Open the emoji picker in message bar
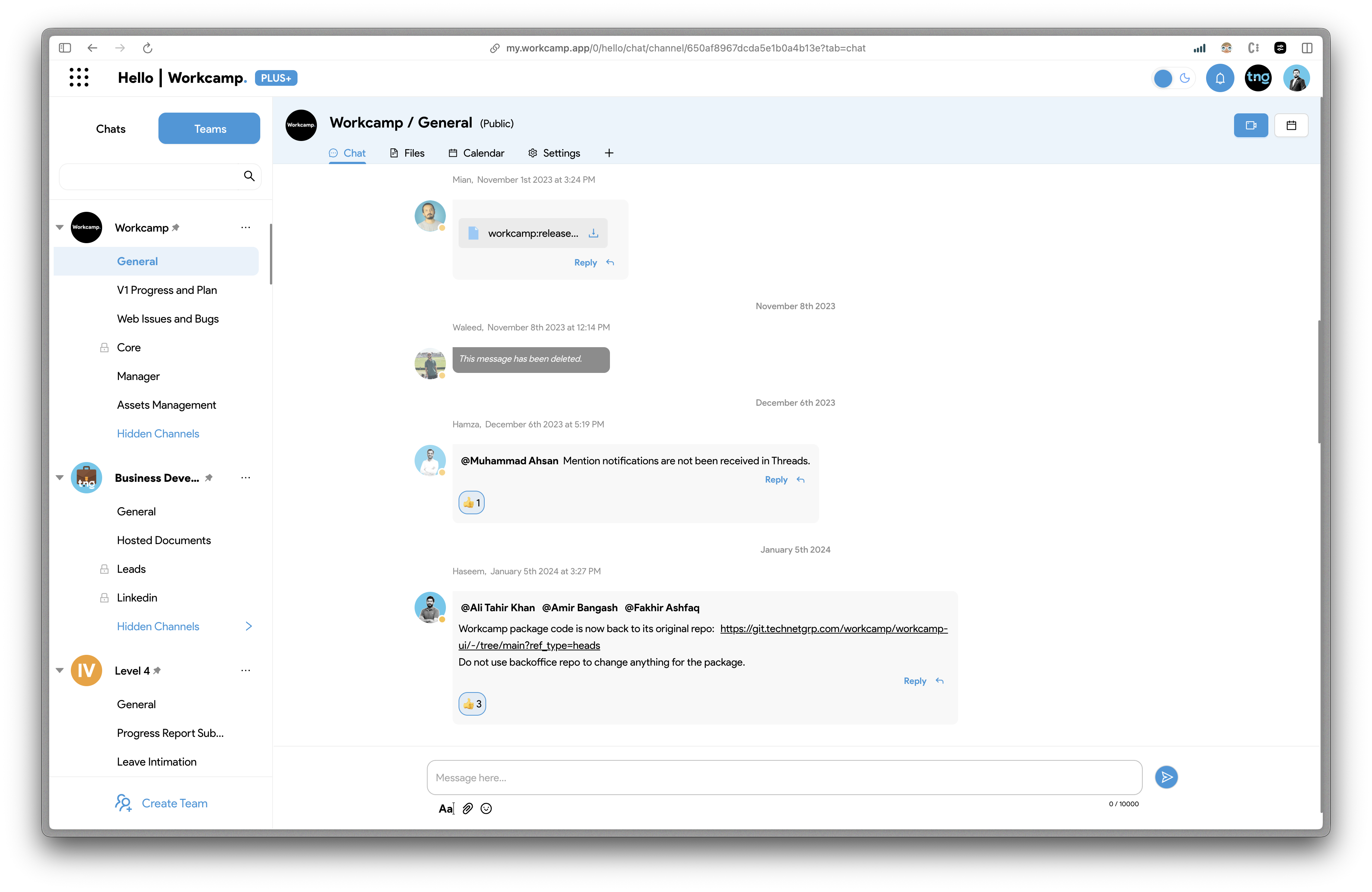Screen dimensions: 1372x892 pyautogui.click(x=486, y=808)
